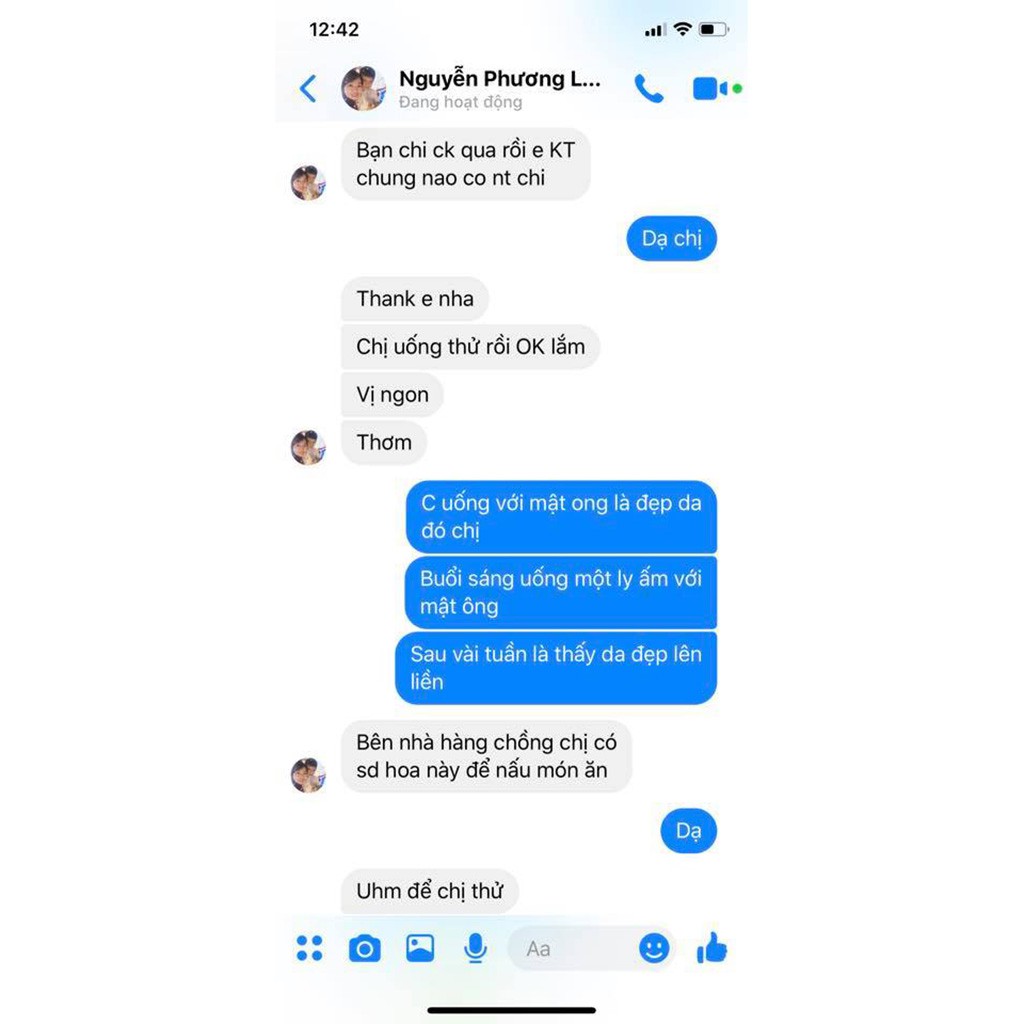
Task: Tap the "Uhm để chị thử" message
Action: click(x=430, y=891)
